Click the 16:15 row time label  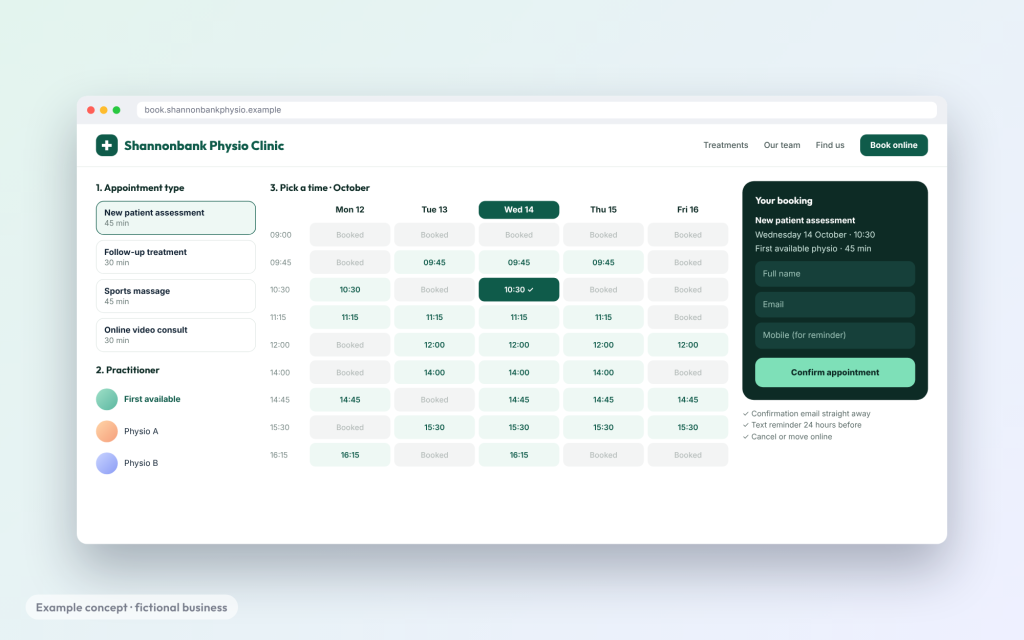[279, 455]
